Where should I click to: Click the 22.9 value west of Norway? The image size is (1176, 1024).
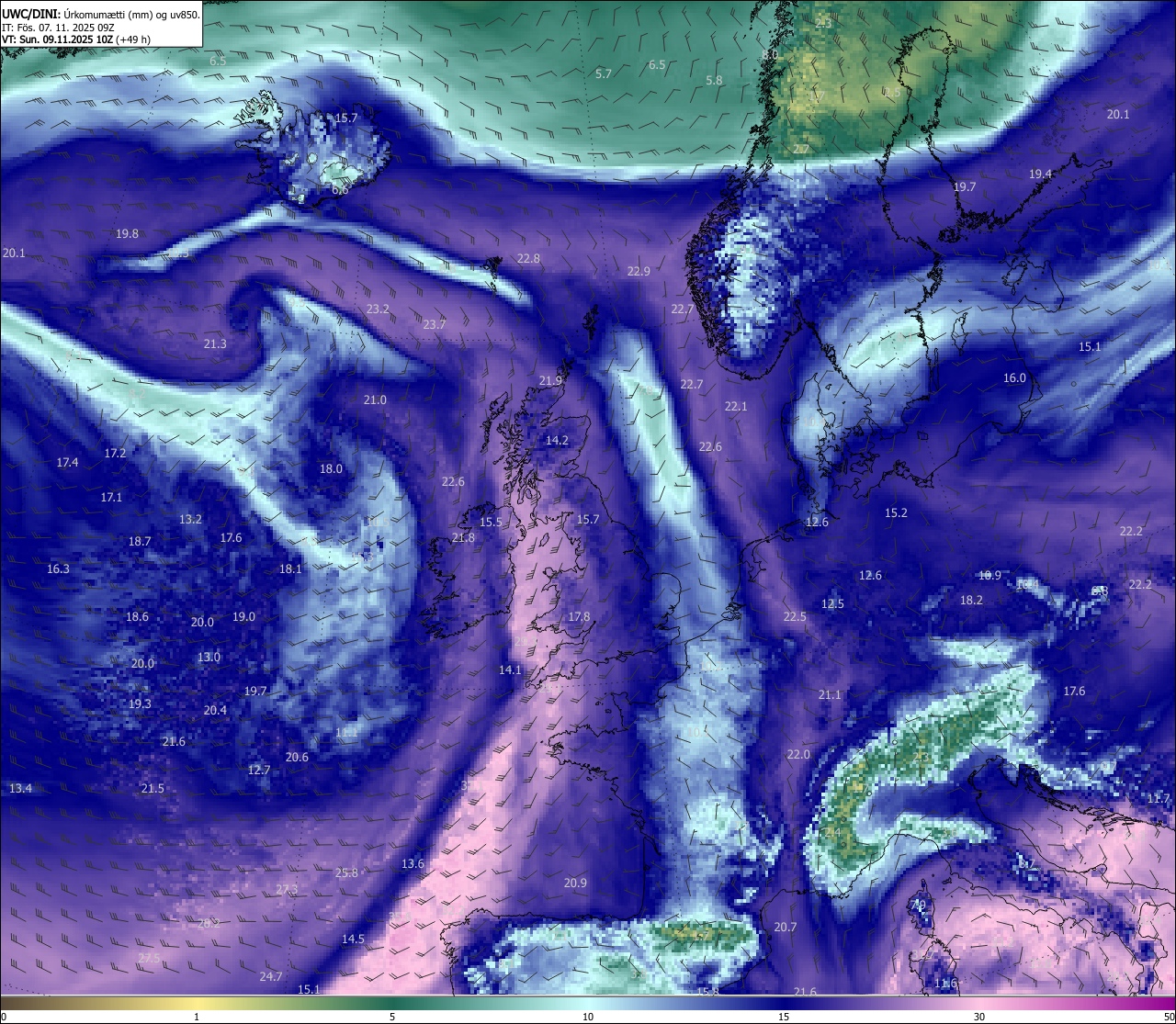point(639,271)
